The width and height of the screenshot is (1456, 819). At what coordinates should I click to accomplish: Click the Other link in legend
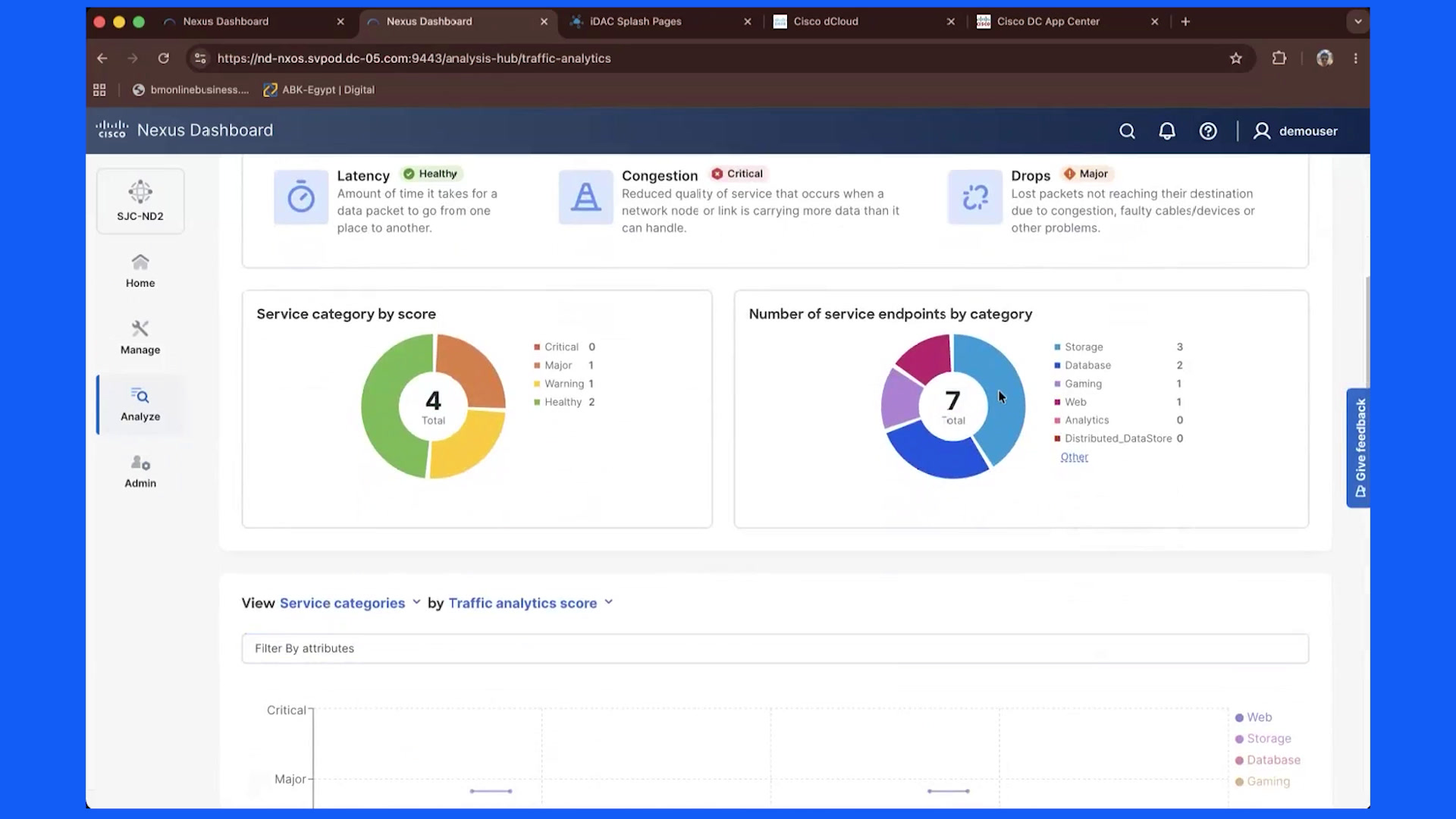point(1074,457)
